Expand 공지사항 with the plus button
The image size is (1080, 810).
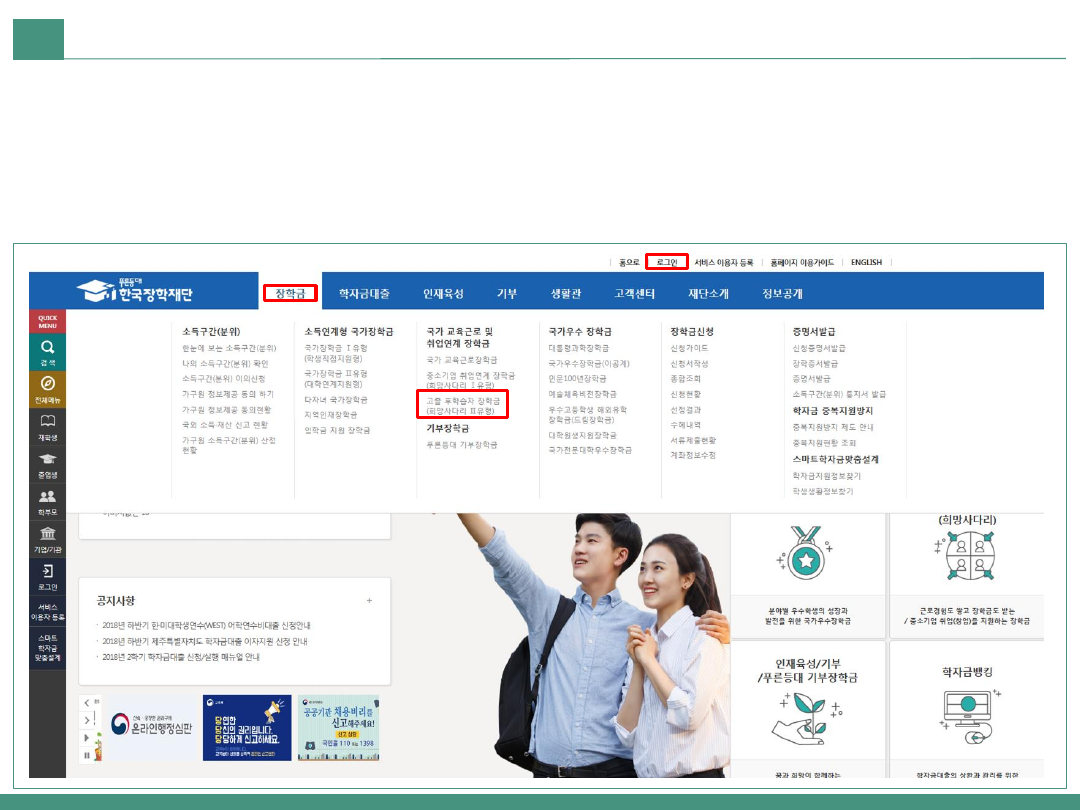(x=369, y=601)
